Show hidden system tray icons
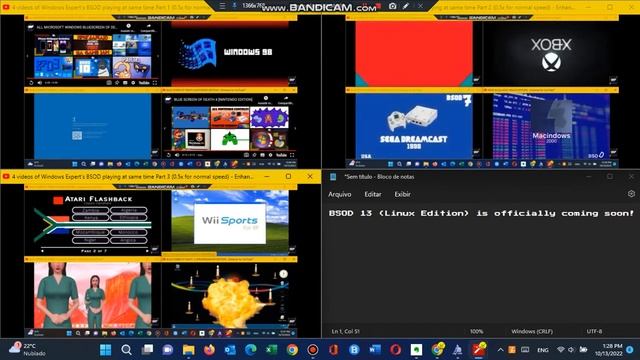The image size is (640, 360). click(500, 350)
